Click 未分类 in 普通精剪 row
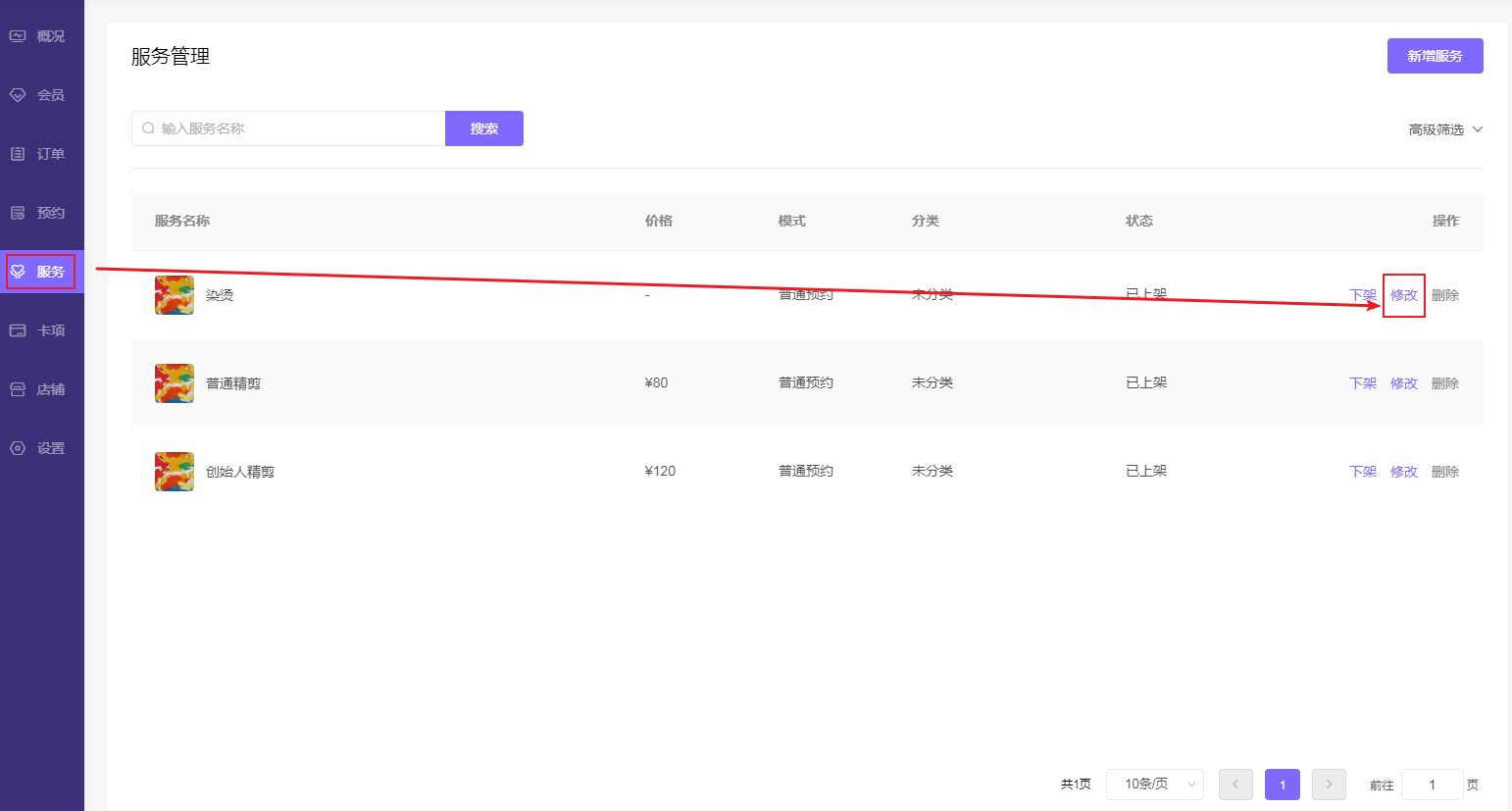The width and height of the screenshot is (1512, 811). pos(932,382)
